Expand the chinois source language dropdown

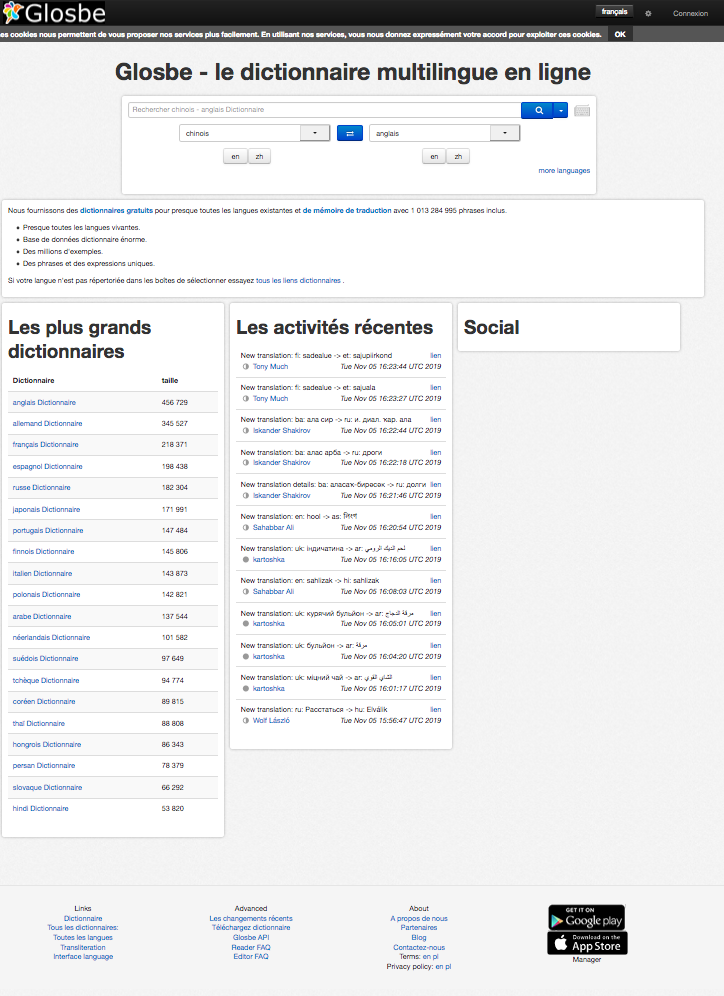pyautogui.click(x=315, y=133)
